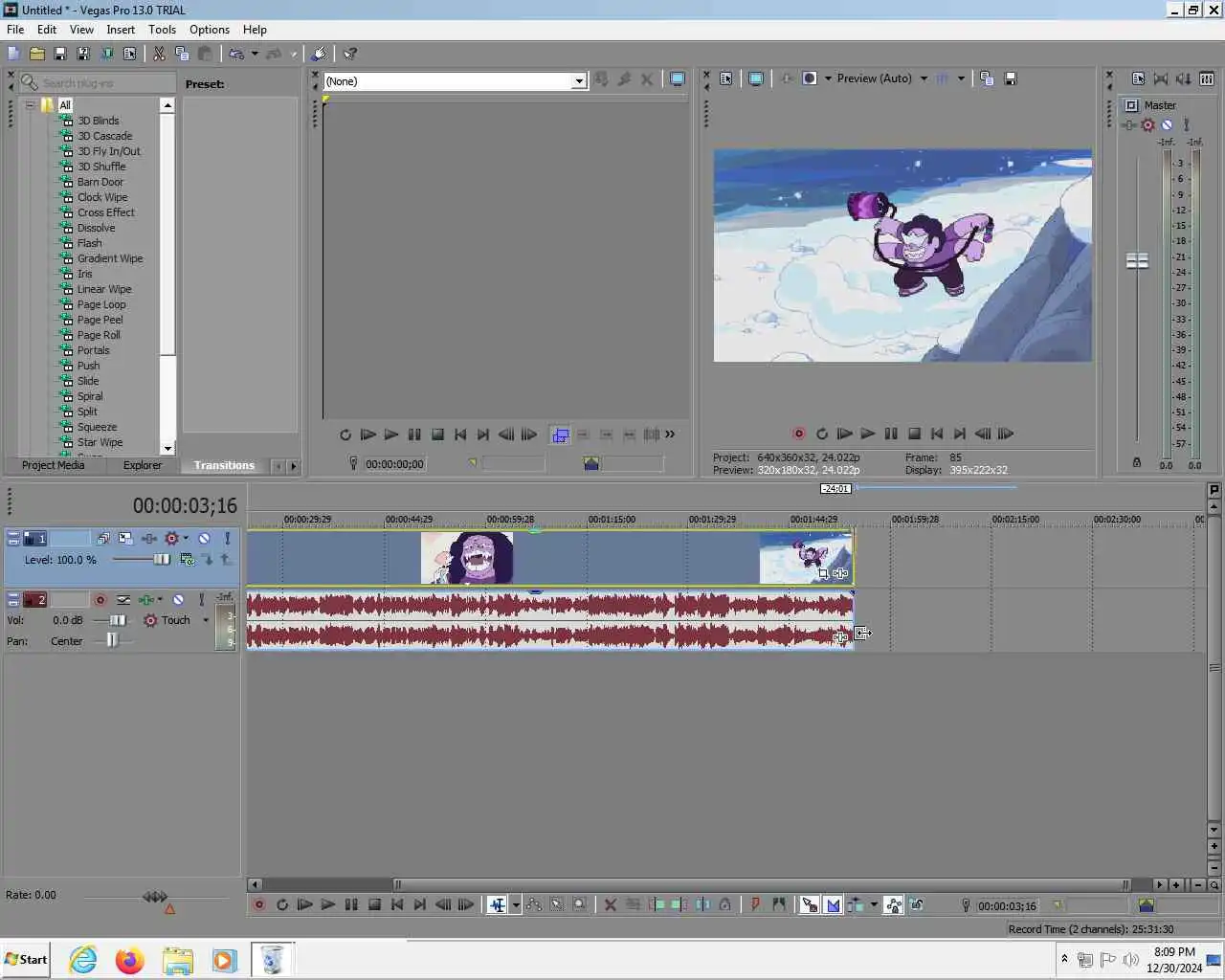The height and width of the screenshot is (980, 1225).
Task: Click the What's This help icon
Action: point(350,54)
